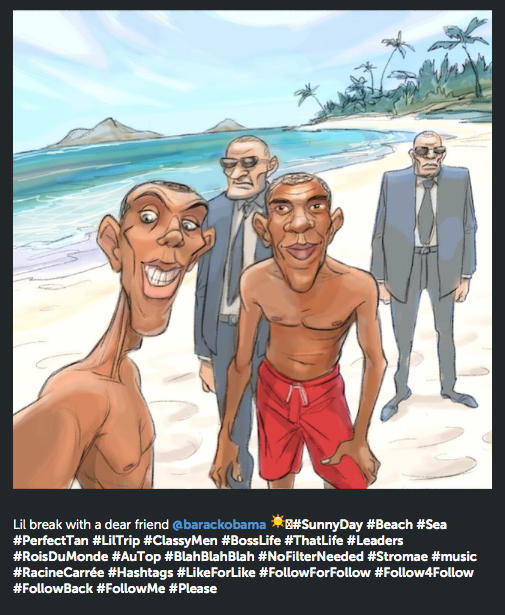
Task: Open the #Follow4Follow hashtag
Action: tap(424, 573)
